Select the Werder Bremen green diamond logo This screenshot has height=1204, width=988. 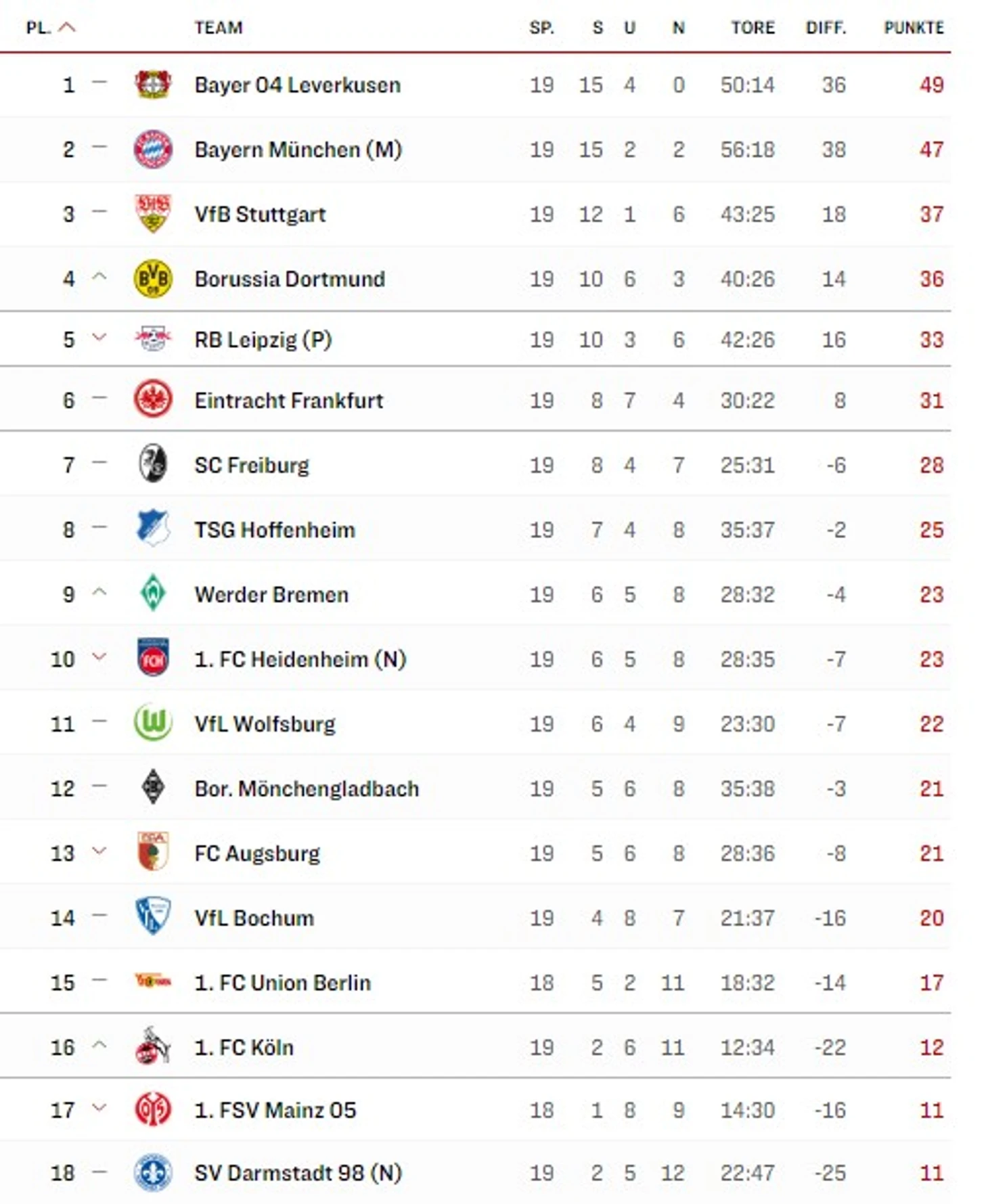153,594
